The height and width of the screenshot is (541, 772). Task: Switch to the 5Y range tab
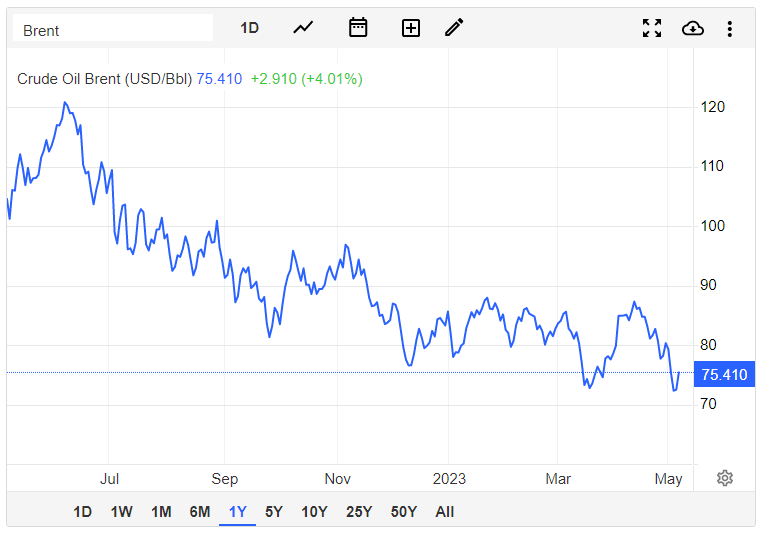(274, 512)
